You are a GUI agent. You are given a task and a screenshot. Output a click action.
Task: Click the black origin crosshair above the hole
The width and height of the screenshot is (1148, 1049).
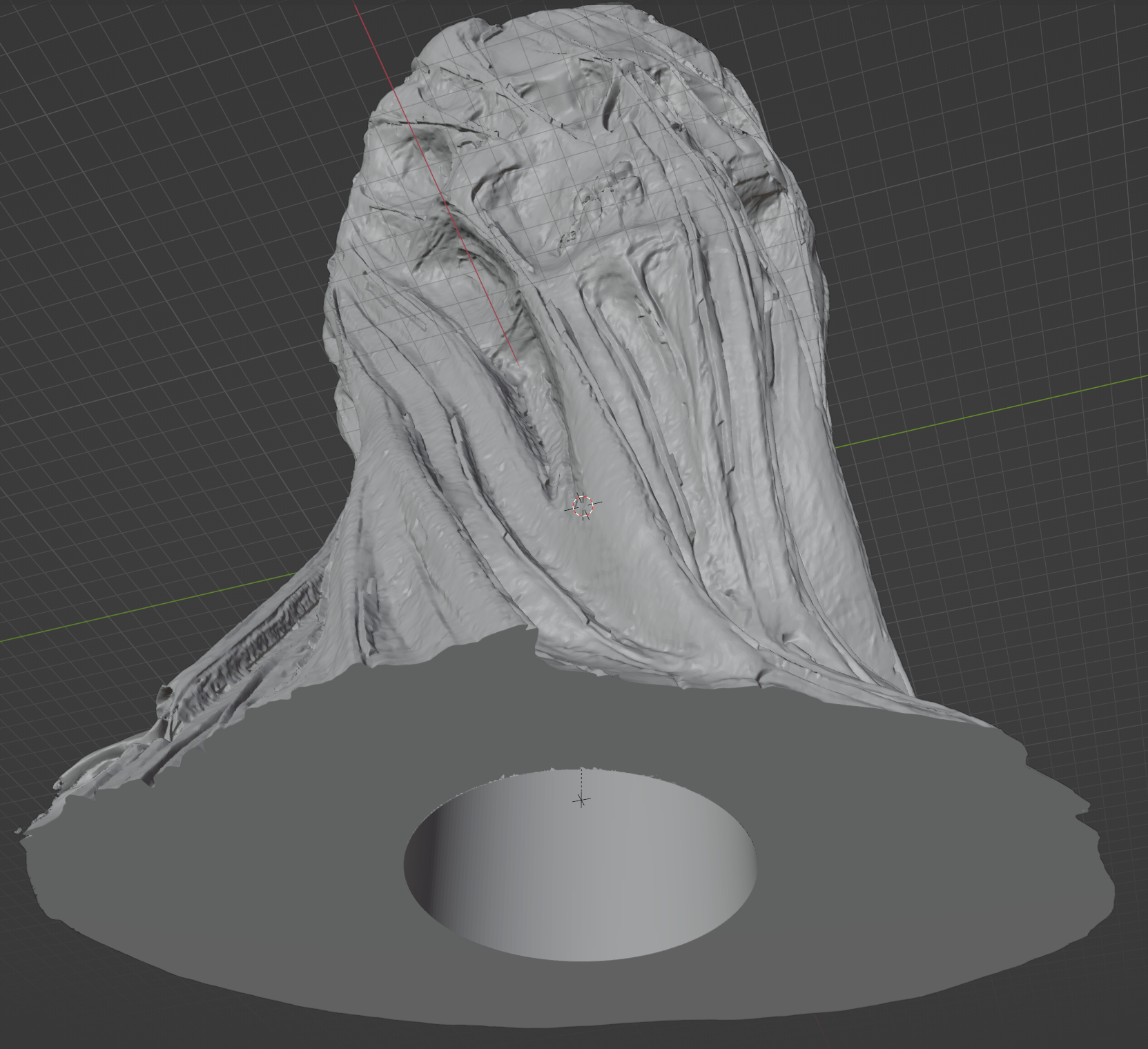click(x=581, y=800)
